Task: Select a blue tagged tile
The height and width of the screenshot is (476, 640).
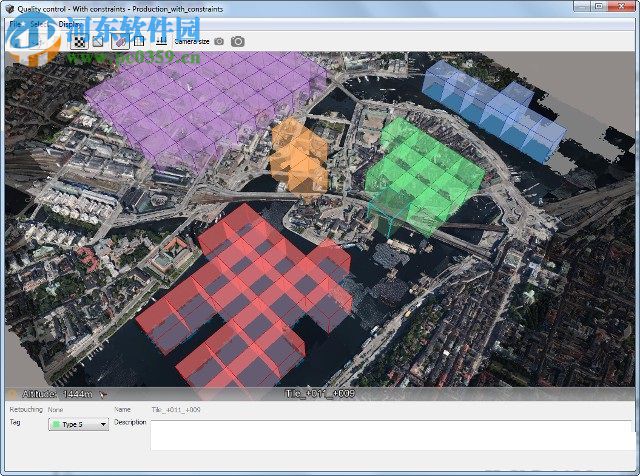Action: [x=496, y=110]
